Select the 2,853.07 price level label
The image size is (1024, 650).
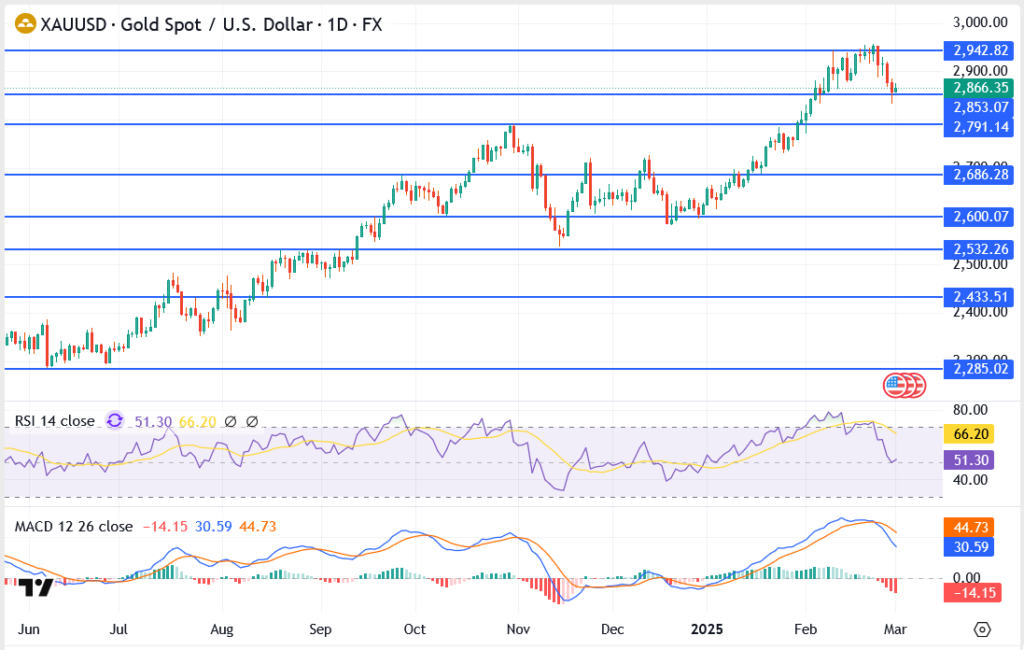(980, 106)
